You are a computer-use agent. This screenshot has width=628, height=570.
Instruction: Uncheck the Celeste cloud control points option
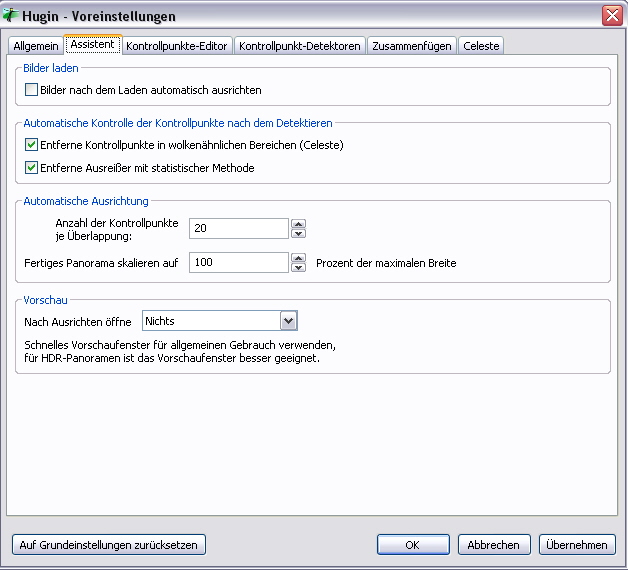pos(31,145)
